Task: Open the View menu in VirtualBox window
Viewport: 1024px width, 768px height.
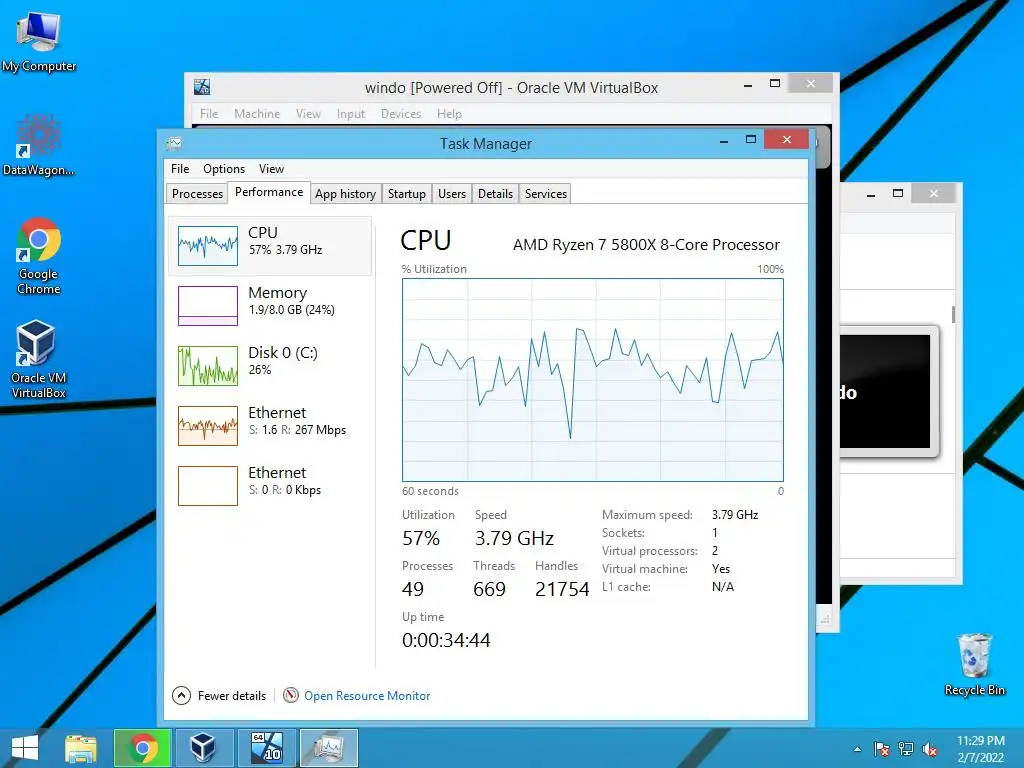Action: click(x=308, y=114)
